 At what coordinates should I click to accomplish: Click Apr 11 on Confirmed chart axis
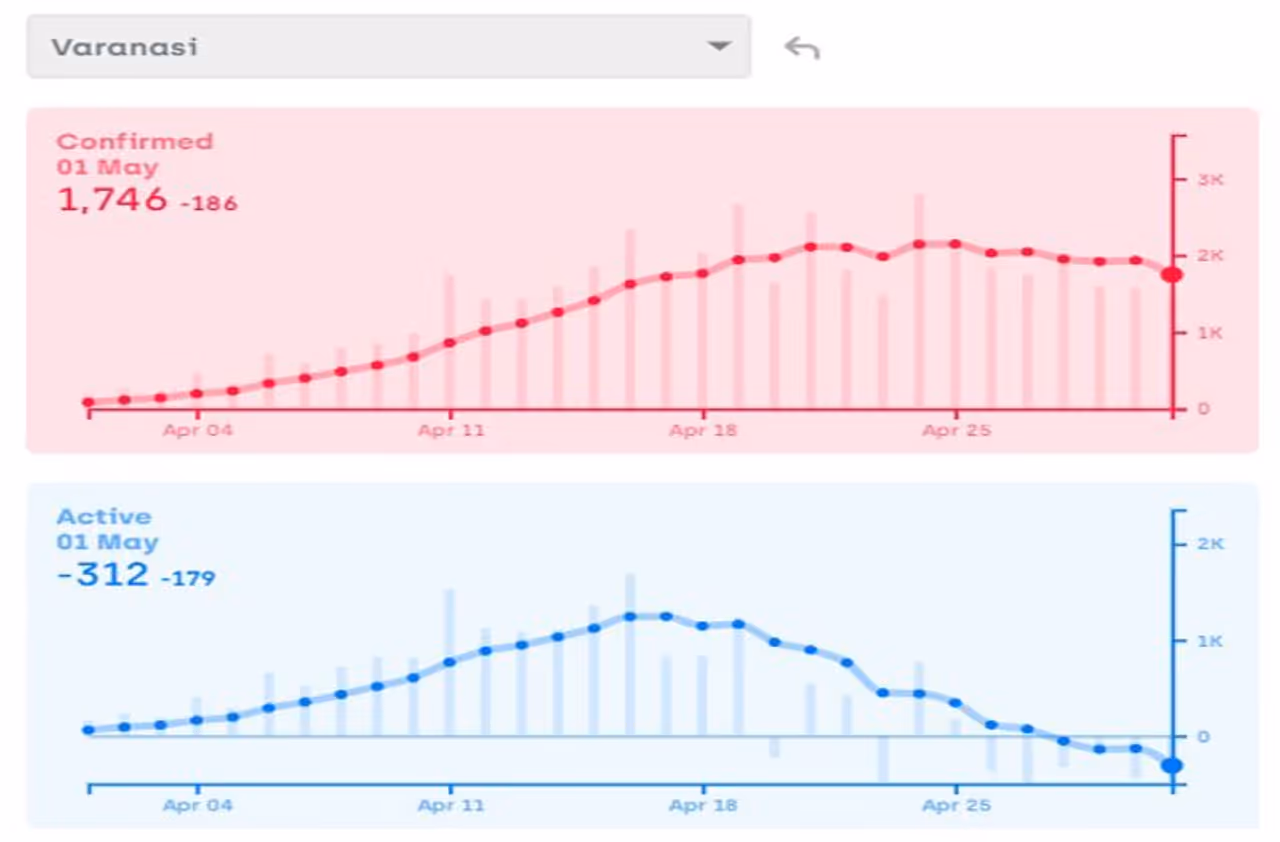pyautogui.click(x=450, y=431)
